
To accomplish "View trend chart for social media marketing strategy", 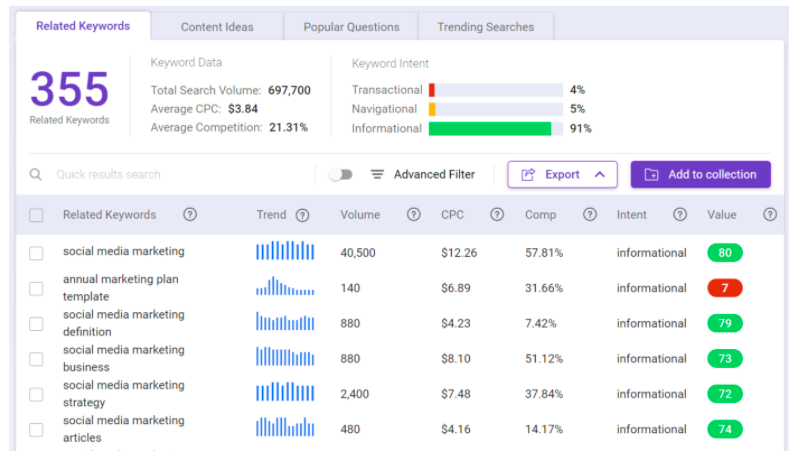I will click(x=285, y=391).
